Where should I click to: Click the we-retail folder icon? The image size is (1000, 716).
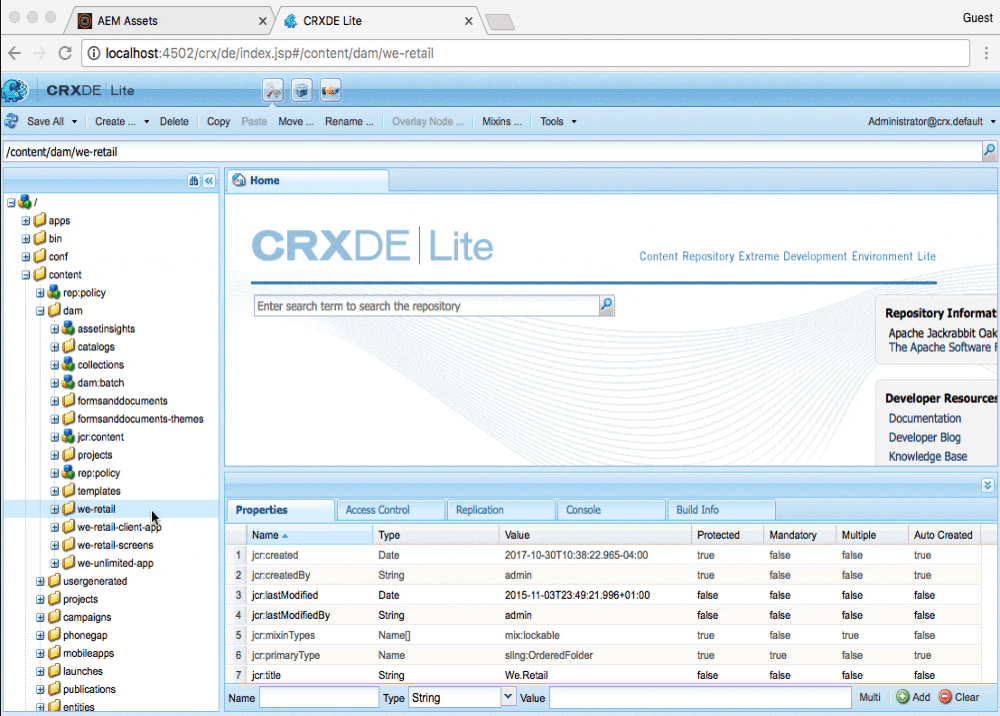tap(68, 509)
